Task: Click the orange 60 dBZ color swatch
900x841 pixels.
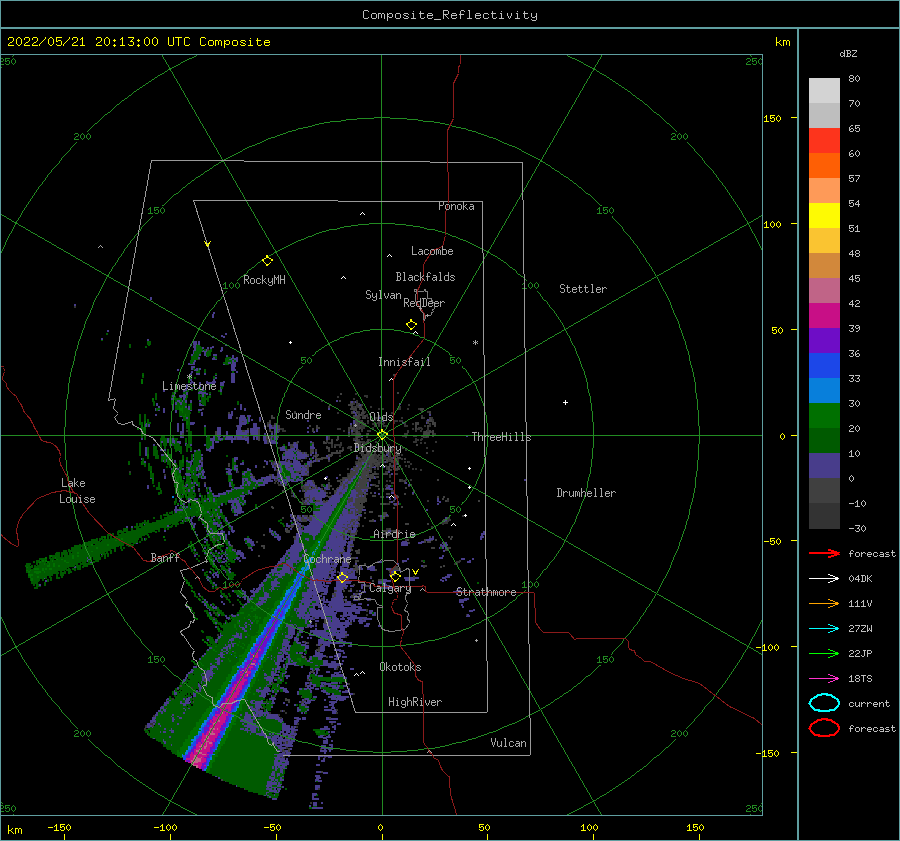Action: click(824, 165)
